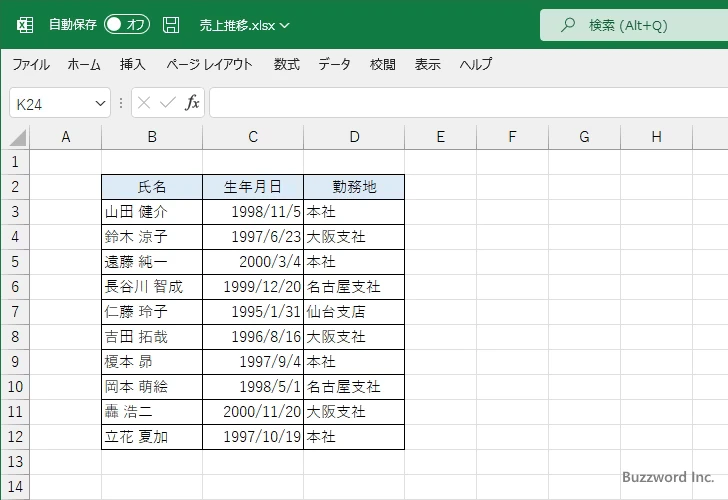Select 大阪支社 in row 11
Screen dimensions: 728x500
point(354,412)
